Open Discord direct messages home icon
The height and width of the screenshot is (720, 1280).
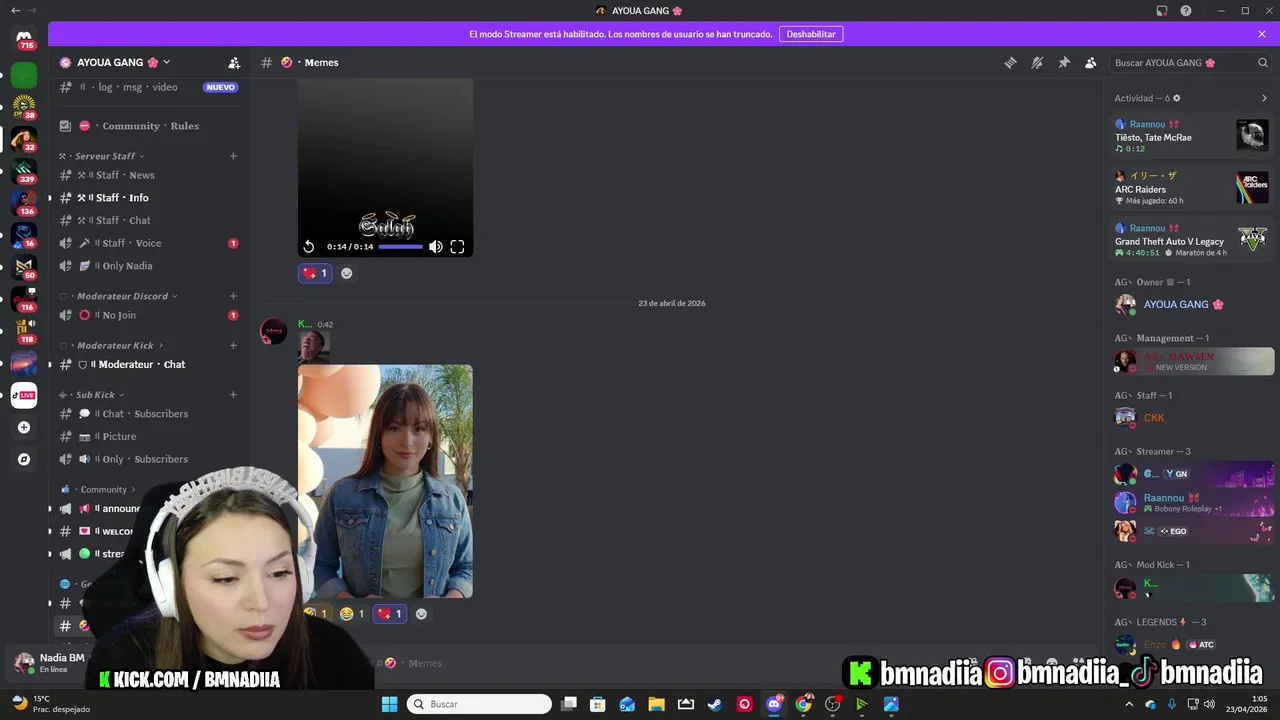[24, 39]
